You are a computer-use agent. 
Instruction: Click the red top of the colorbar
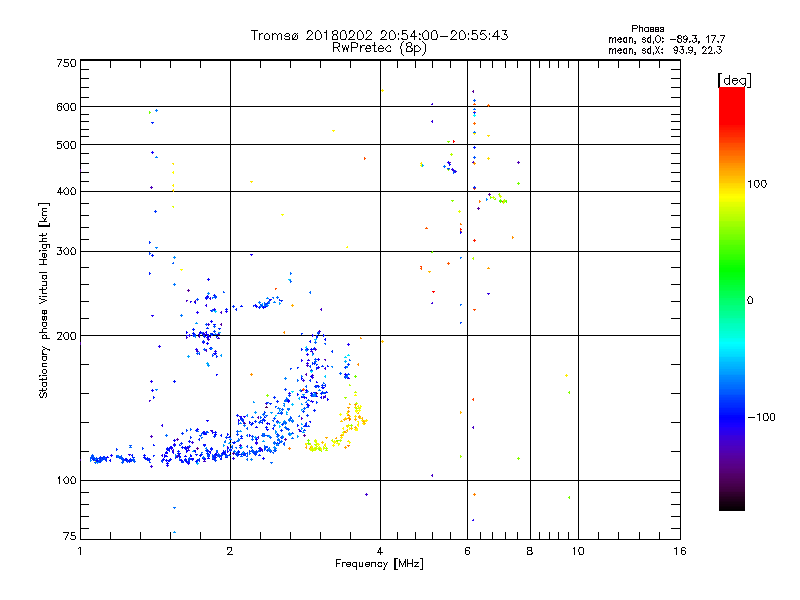click(x=732, y=102)
